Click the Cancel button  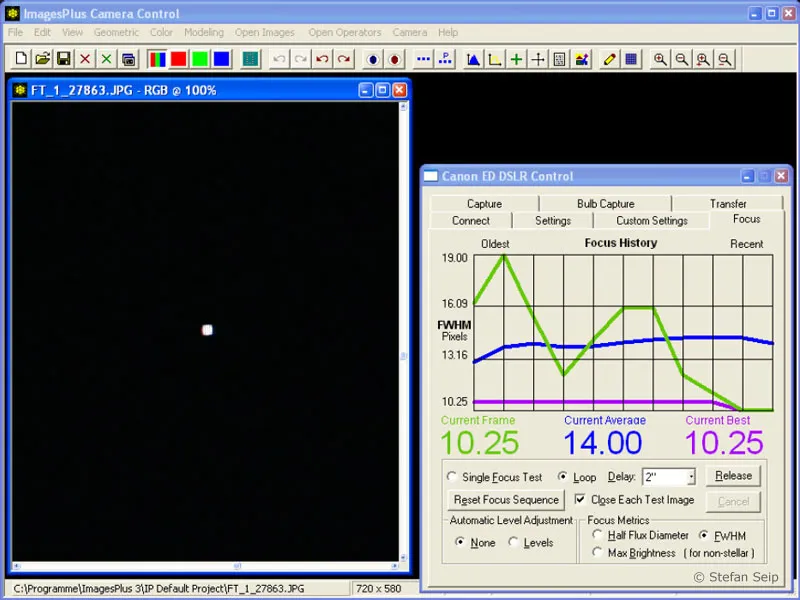[x=733, y=502]
